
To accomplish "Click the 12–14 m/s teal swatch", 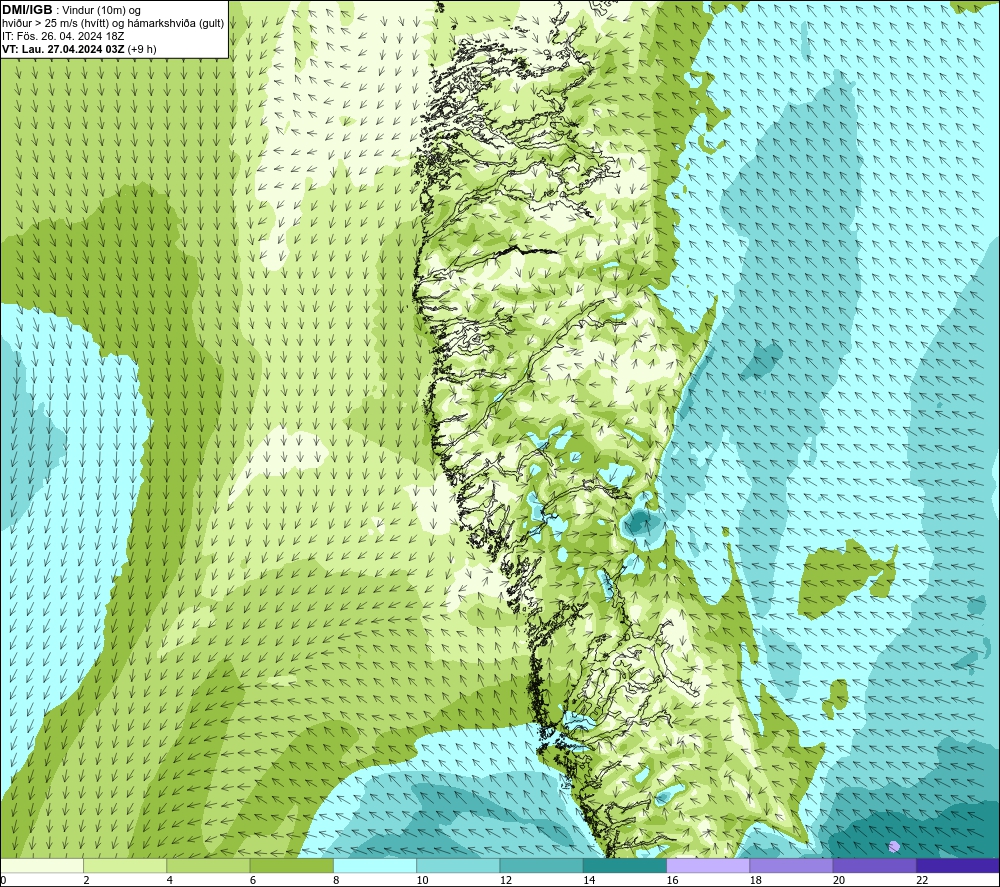I will click(541, 865).
